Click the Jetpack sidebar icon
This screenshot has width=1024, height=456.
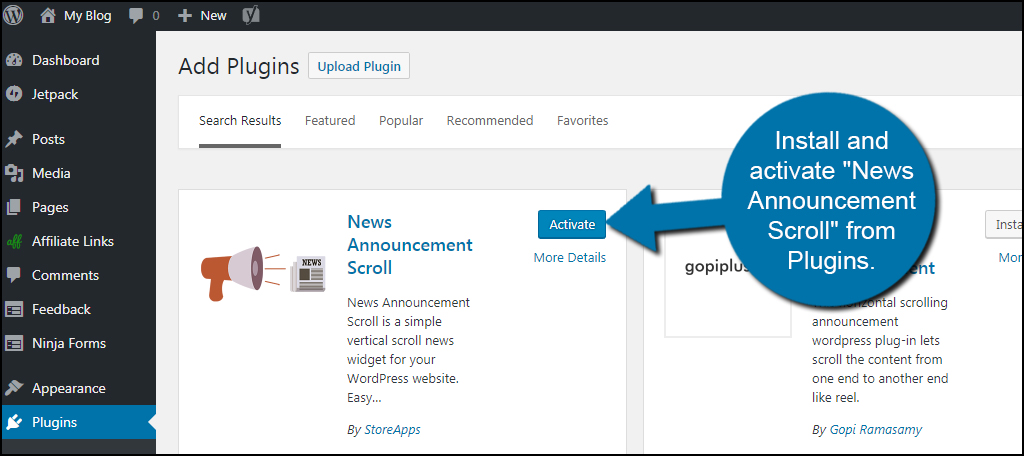(14, 95)
